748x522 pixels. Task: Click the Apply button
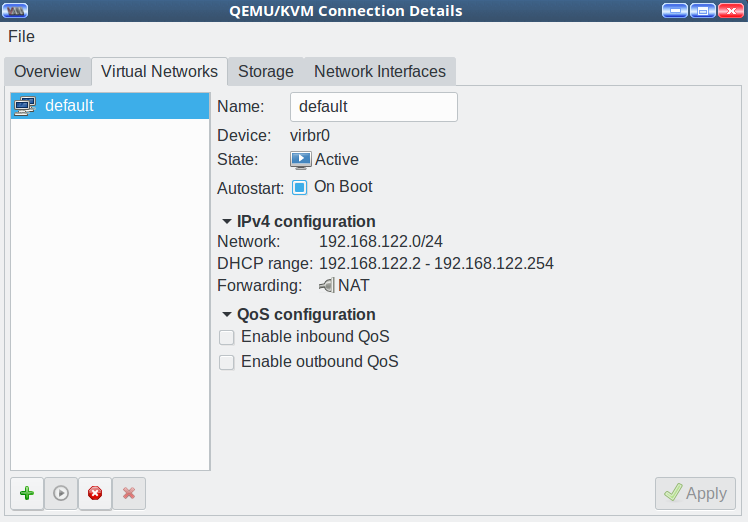click(x=695, y=493)
